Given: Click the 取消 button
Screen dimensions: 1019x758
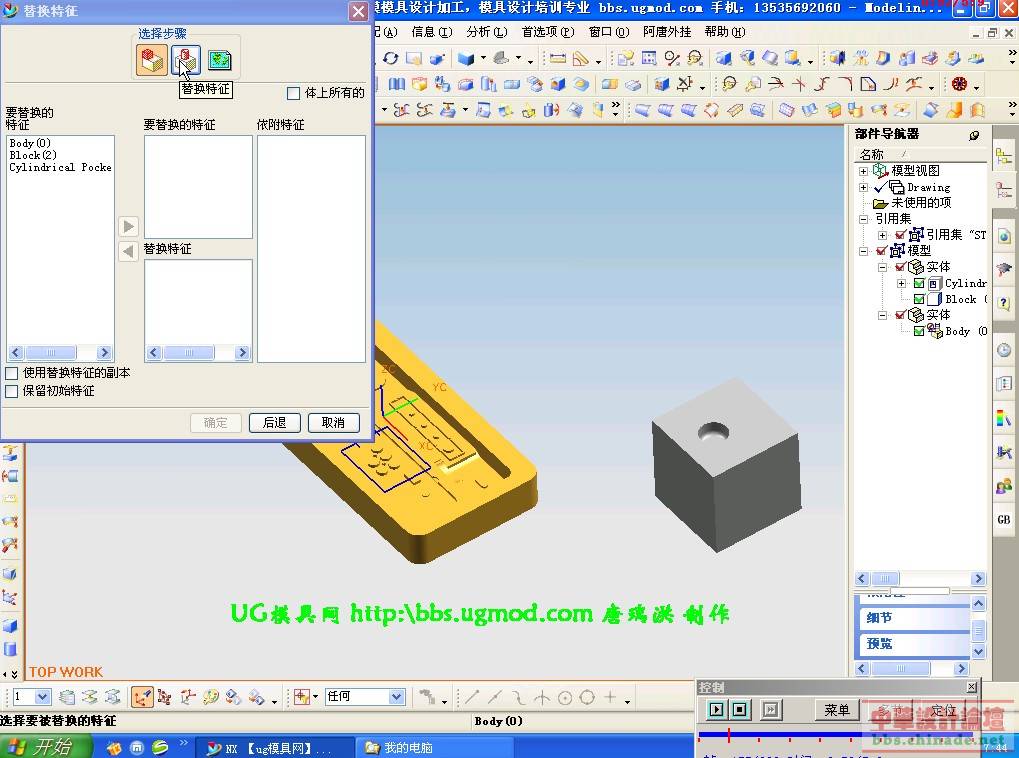Looking at the screenshot, I should tap(333, 423).
